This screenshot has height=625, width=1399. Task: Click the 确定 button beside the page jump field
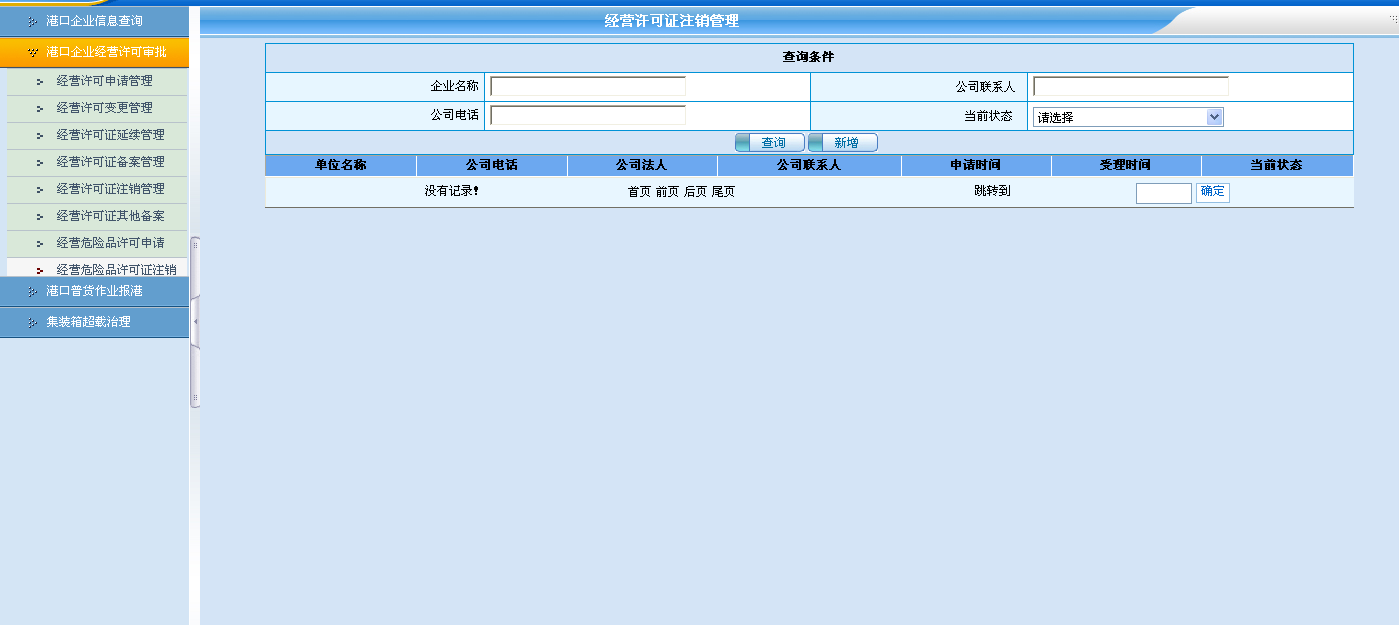(1212, 192)
